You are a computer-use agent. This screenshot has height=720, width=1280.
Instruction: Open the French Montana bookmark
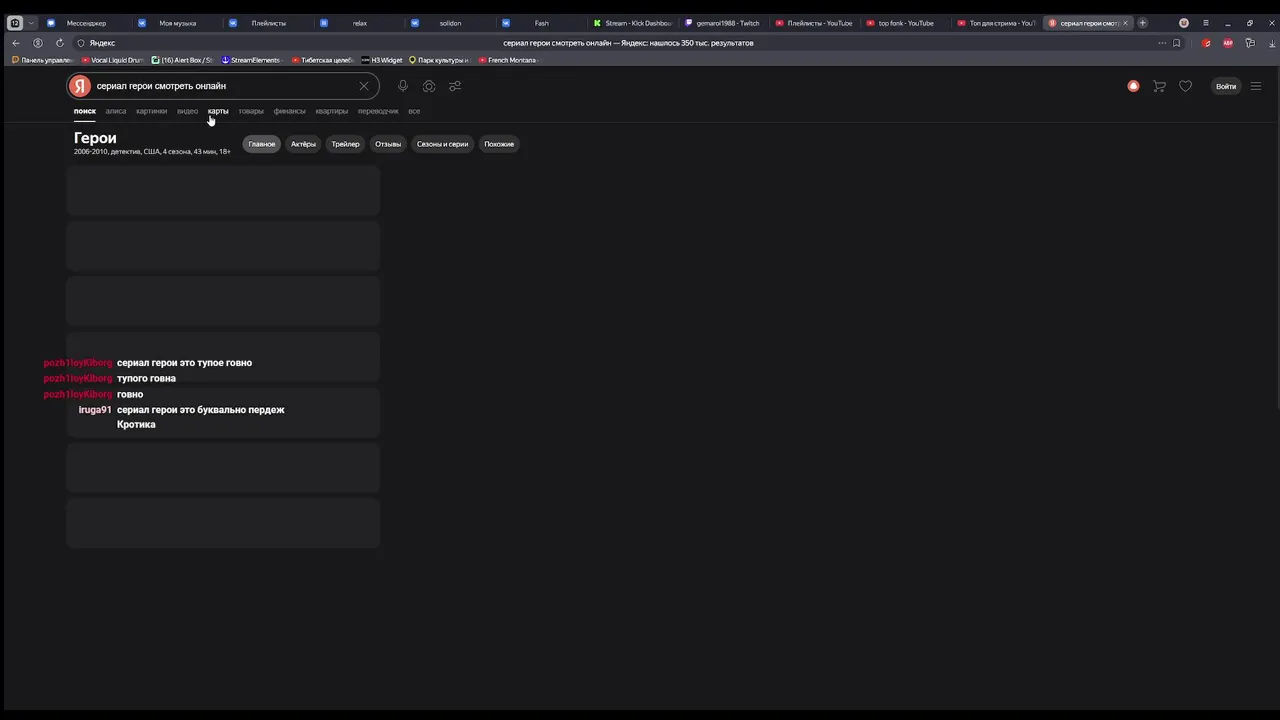pyautogui.click(x=508, y=60)
